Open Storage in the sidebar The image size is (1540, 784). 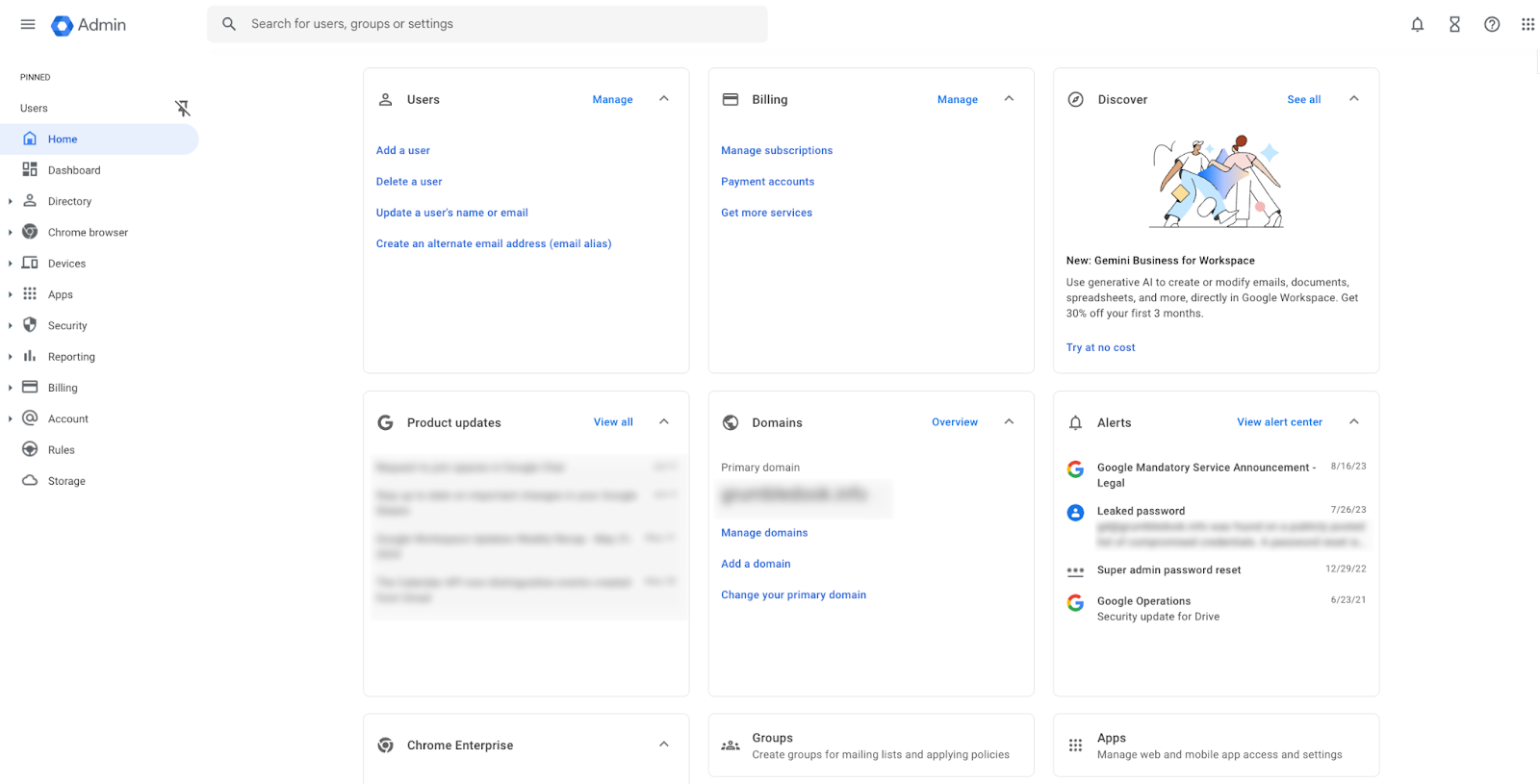pyautogui.click(x=66, y=481)
